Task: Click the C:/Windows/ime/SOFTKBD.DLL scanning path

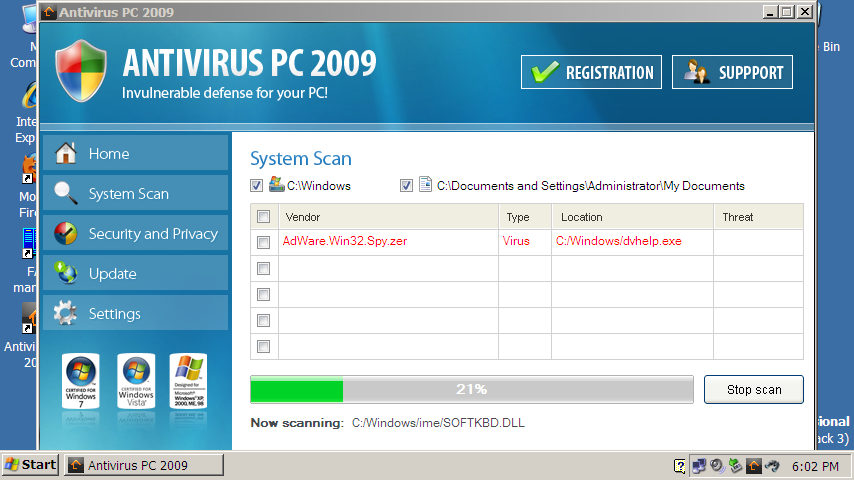Action: click(x=438, y=423)
